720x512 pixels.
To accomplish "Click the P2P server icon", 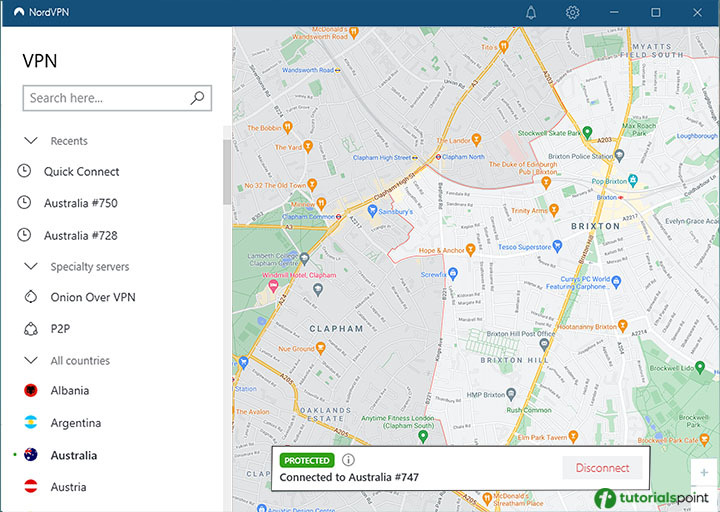I will pyautogui.click(x=30, y=329).
